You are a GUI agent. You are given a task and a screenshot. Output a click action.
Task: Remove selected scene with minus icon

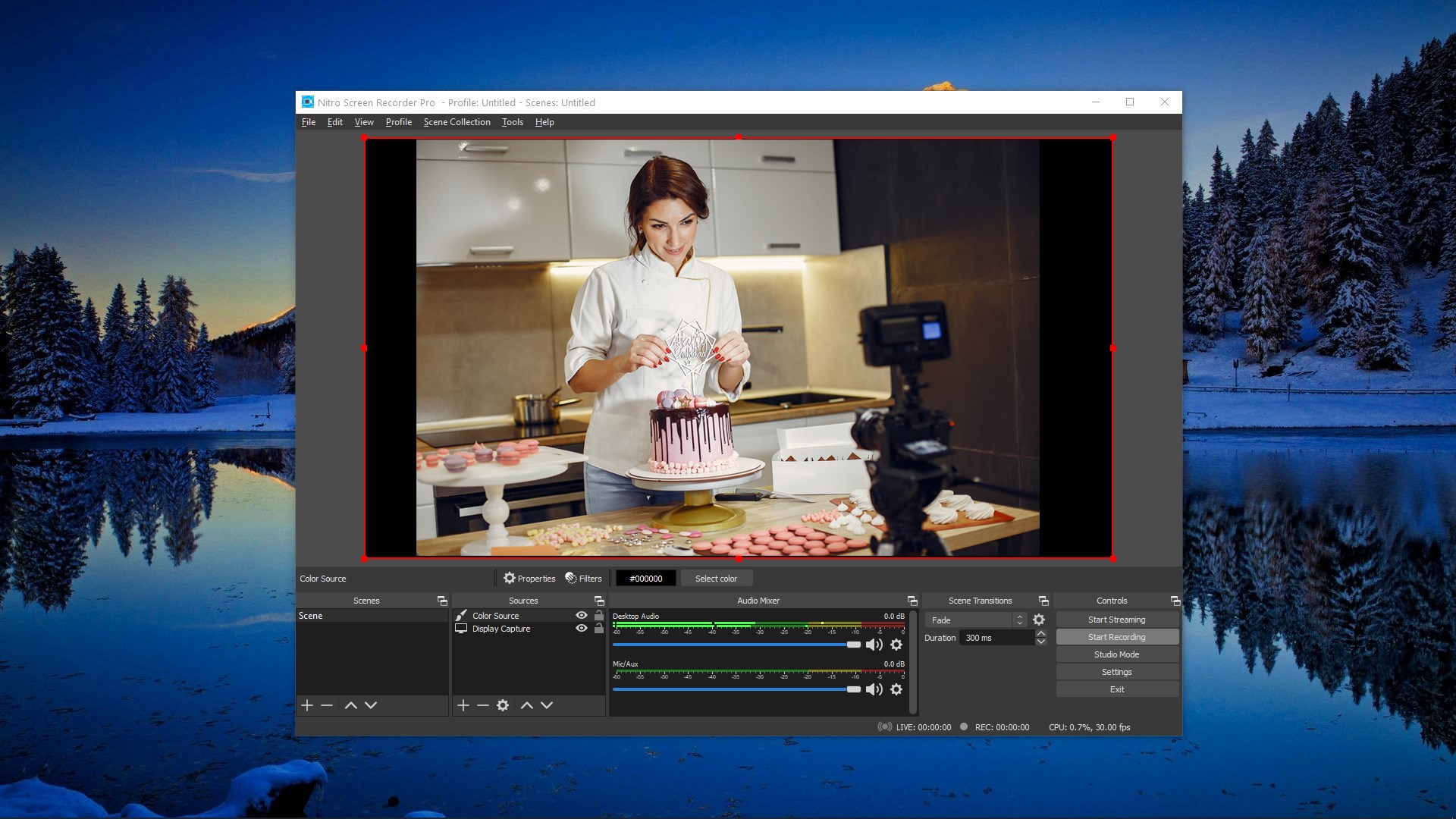click(x=327, y=705)
